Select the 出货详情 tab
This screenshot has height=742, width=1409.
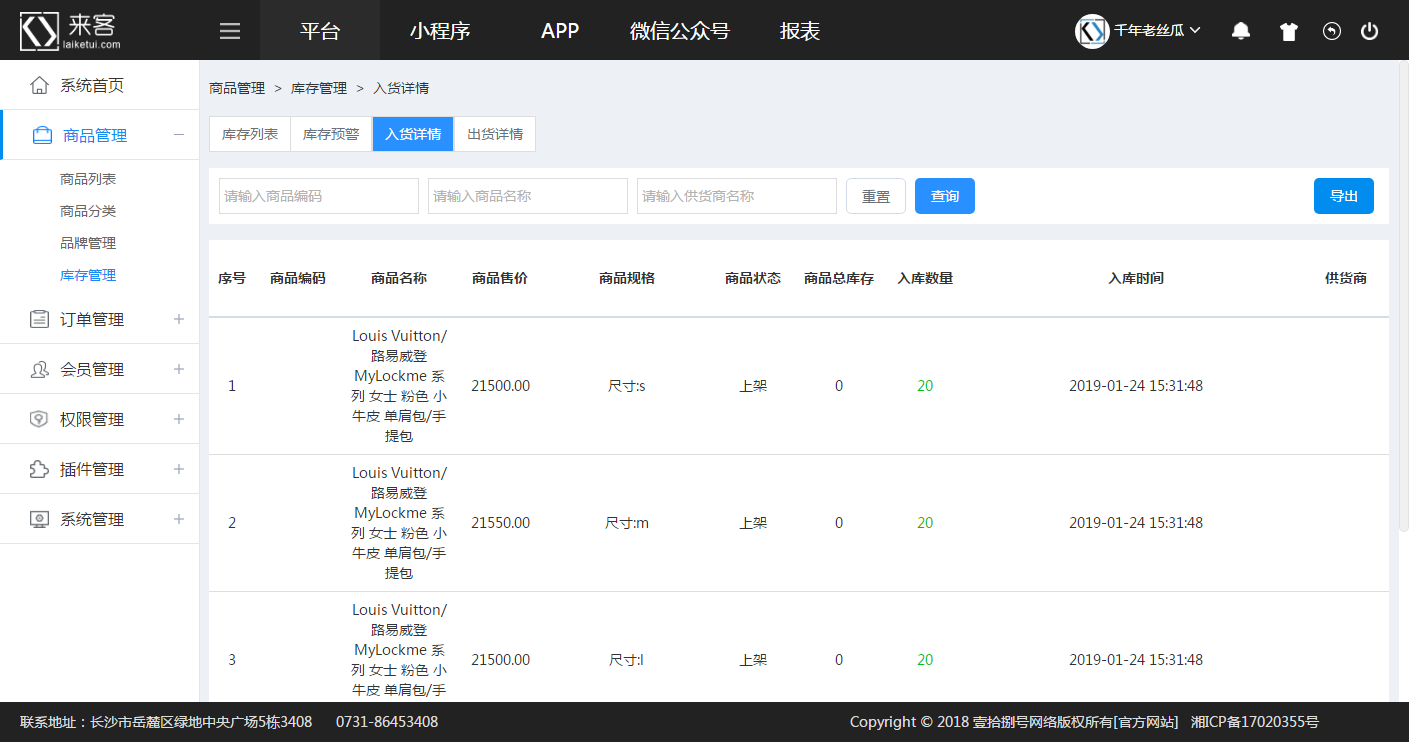495,134
